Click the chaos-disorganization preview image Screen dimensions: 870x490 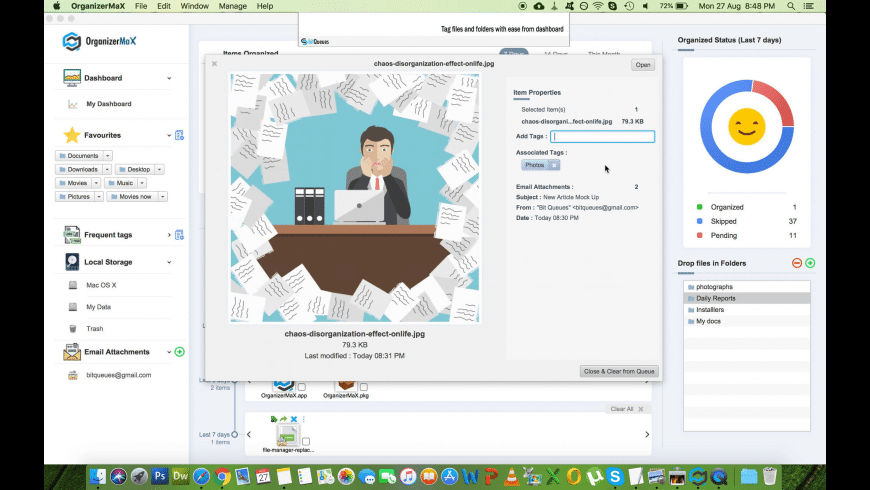click(x=355, y=198)
